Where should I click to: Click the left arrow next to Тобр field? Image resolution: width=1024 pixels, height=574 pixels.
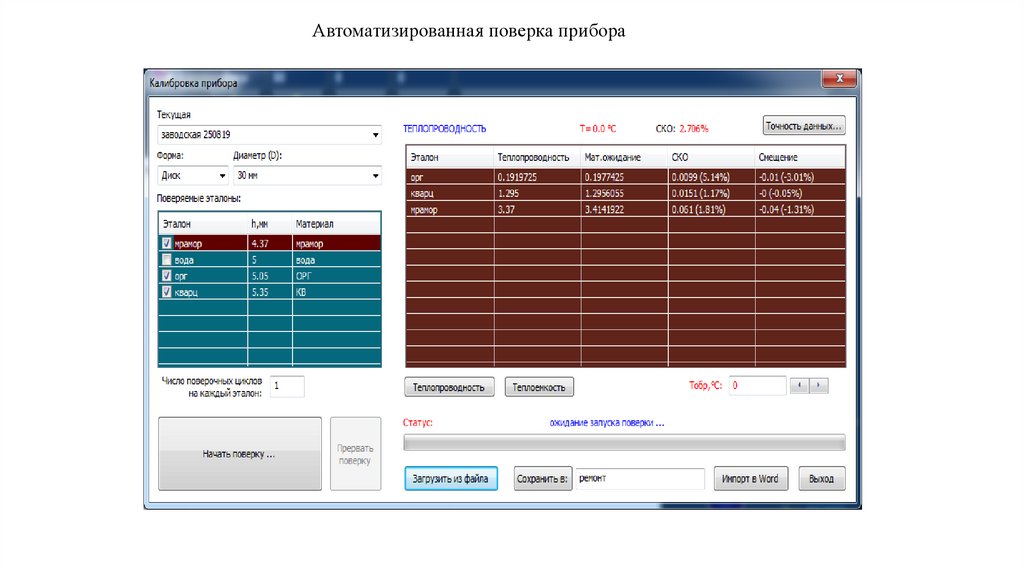coord(799,385)
